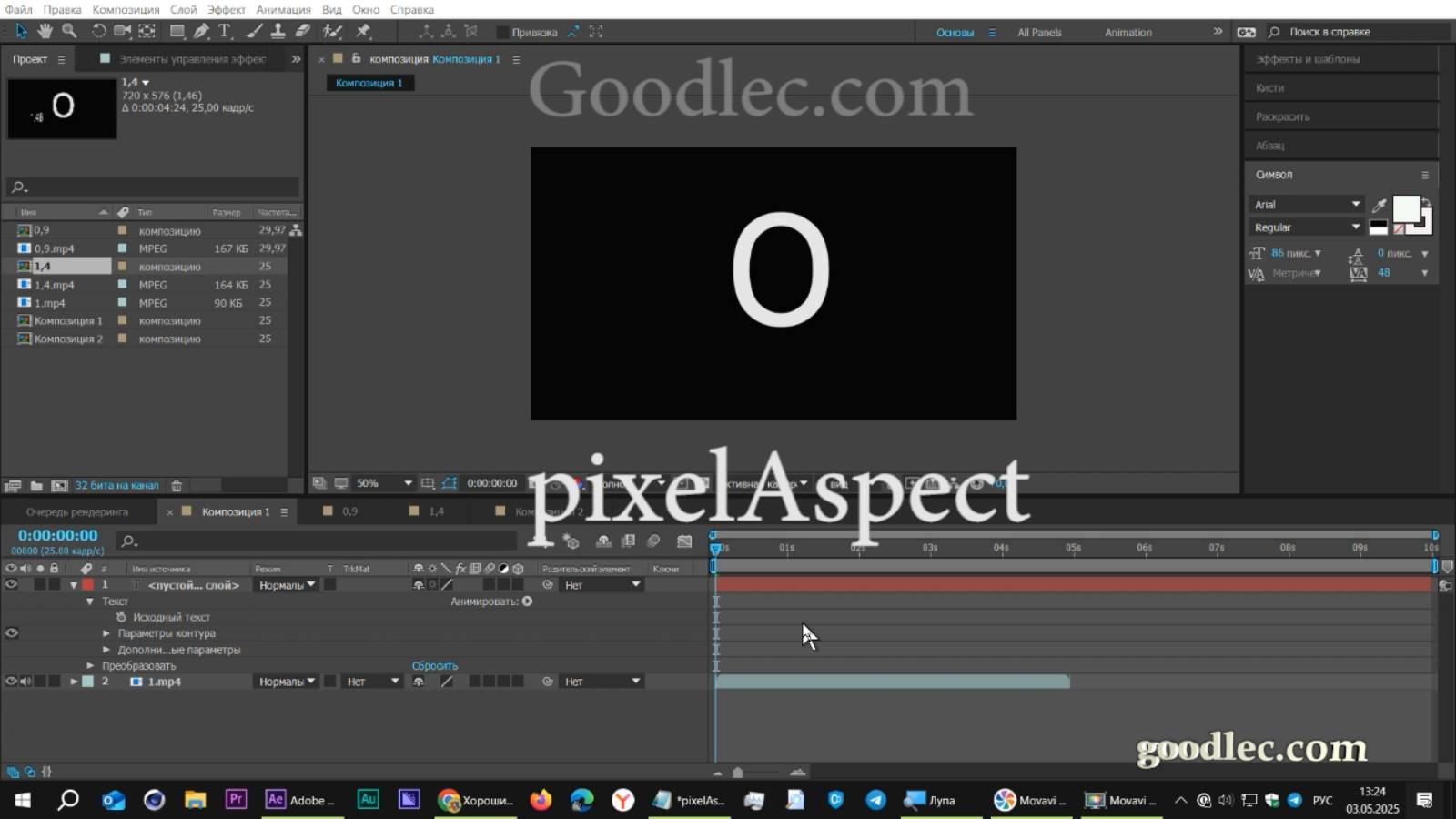Image resolution: width=1456 pixels, height=819 pixels.
Task: Select the Type tool
Action: [224, 31]
